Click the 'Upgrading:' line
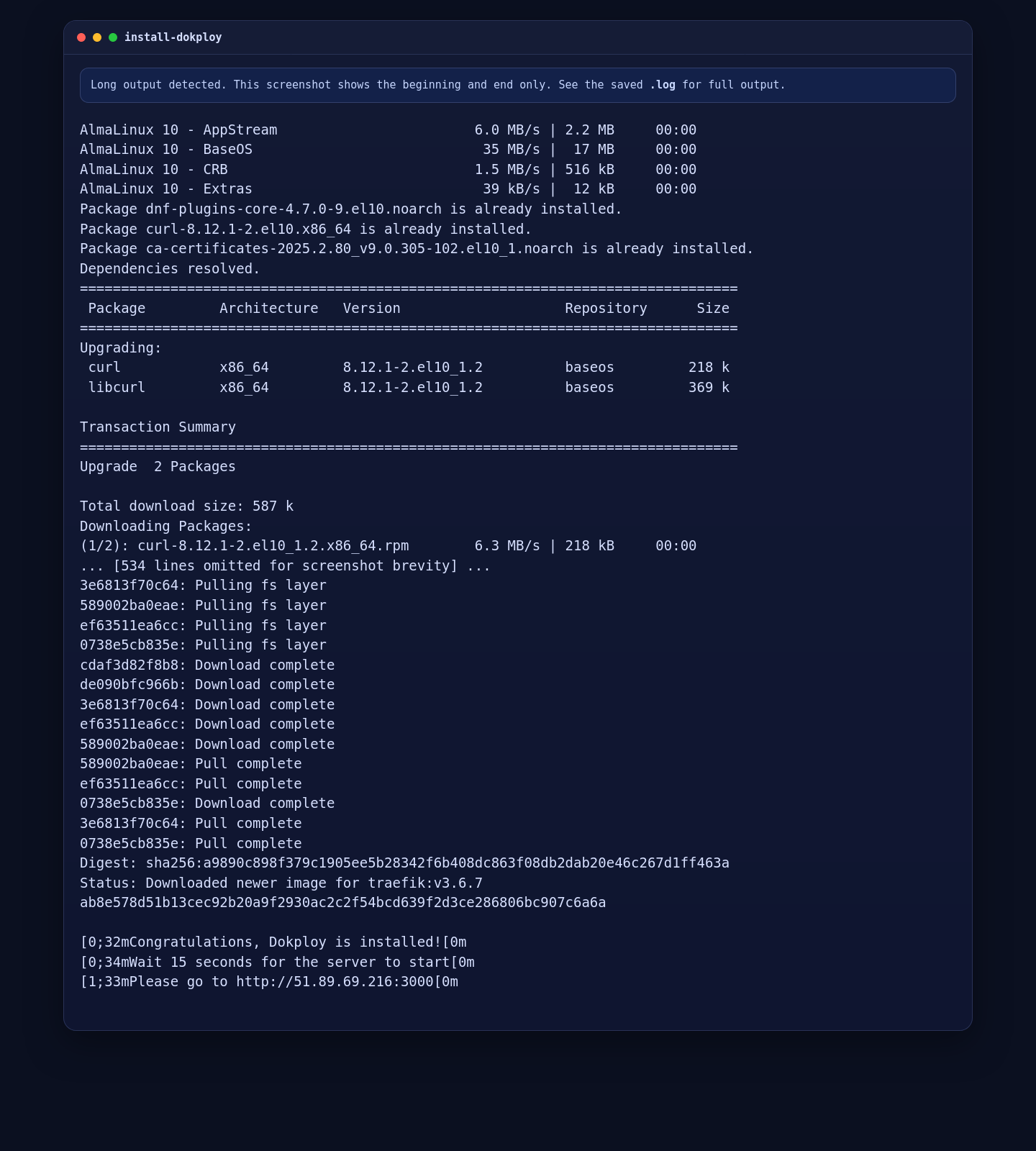The image size is (1036, 1151). point(121,348)
